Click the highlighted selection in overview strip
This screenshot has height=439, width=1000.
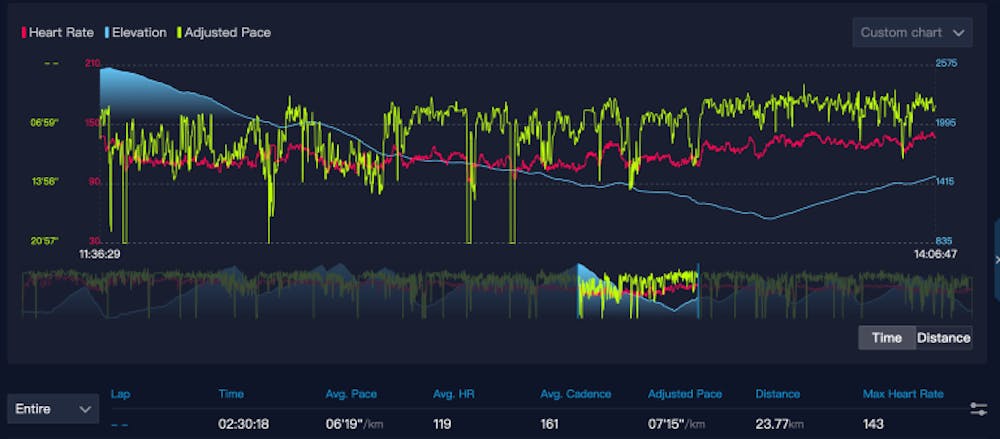637,291
